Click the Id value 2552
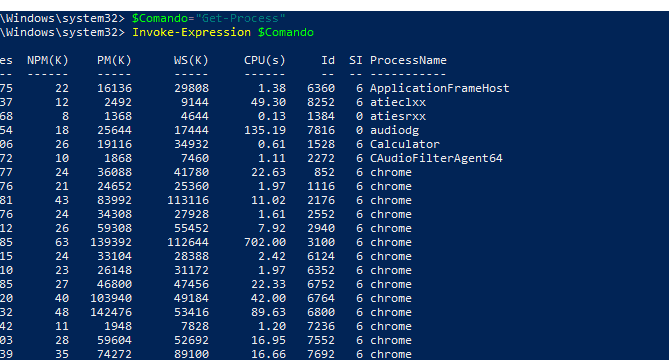Screen dimensions: 669x360 (x=321, y=214)
